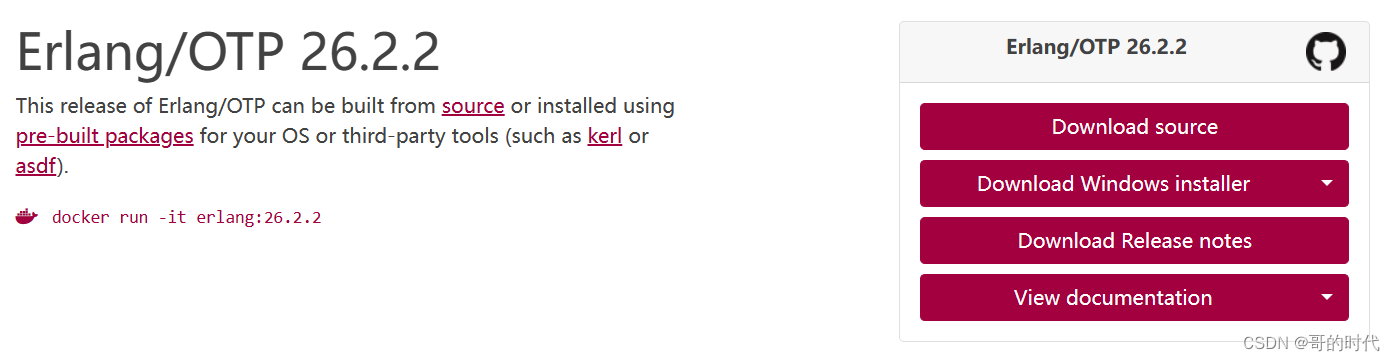This screenshot has height=361, width=1395.
Task: Click the sentence starting "This release of"
Action: (345, 136)
